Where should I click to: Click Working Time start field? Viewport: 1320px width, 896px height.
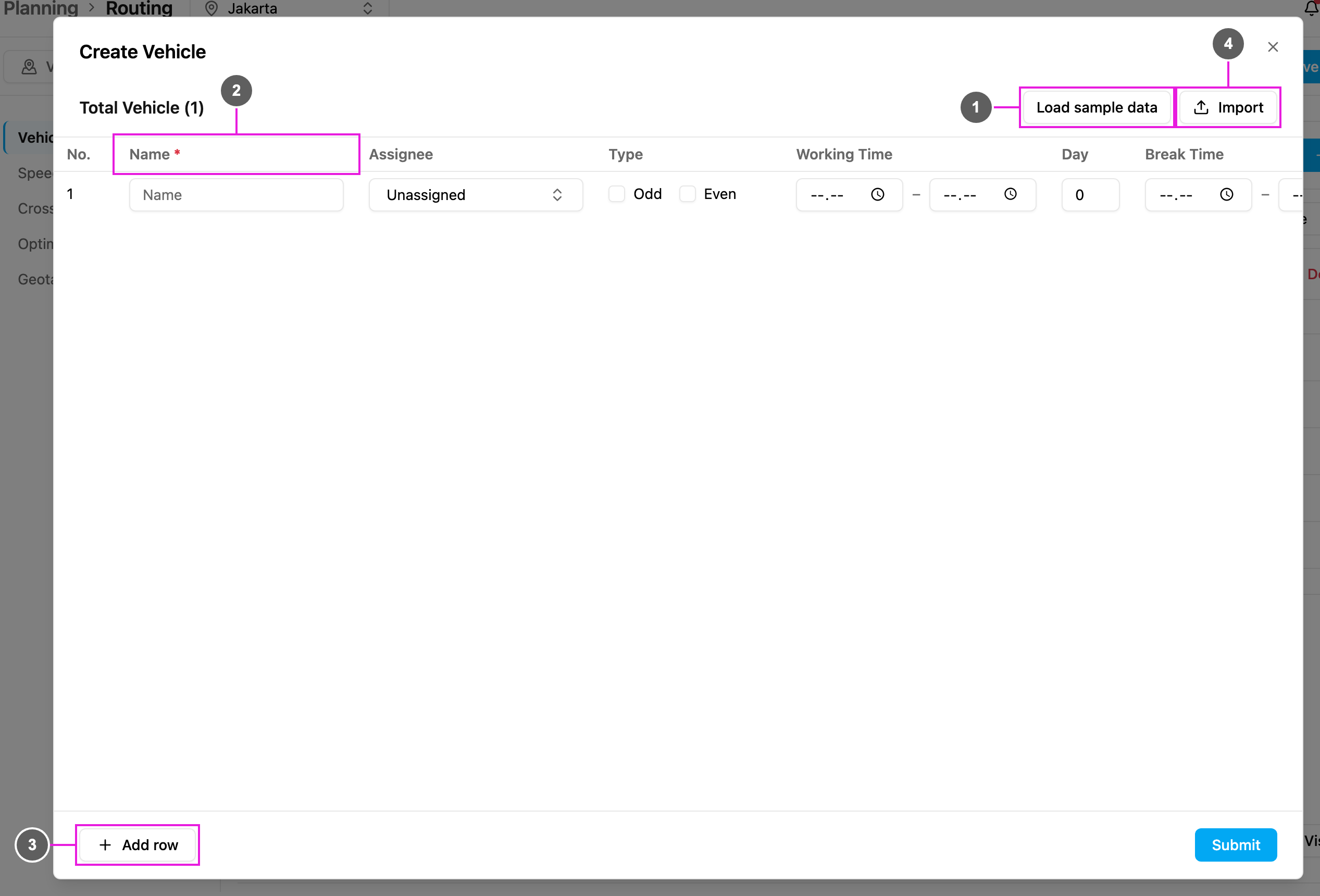pyautogui.click(x=849, y=195)
